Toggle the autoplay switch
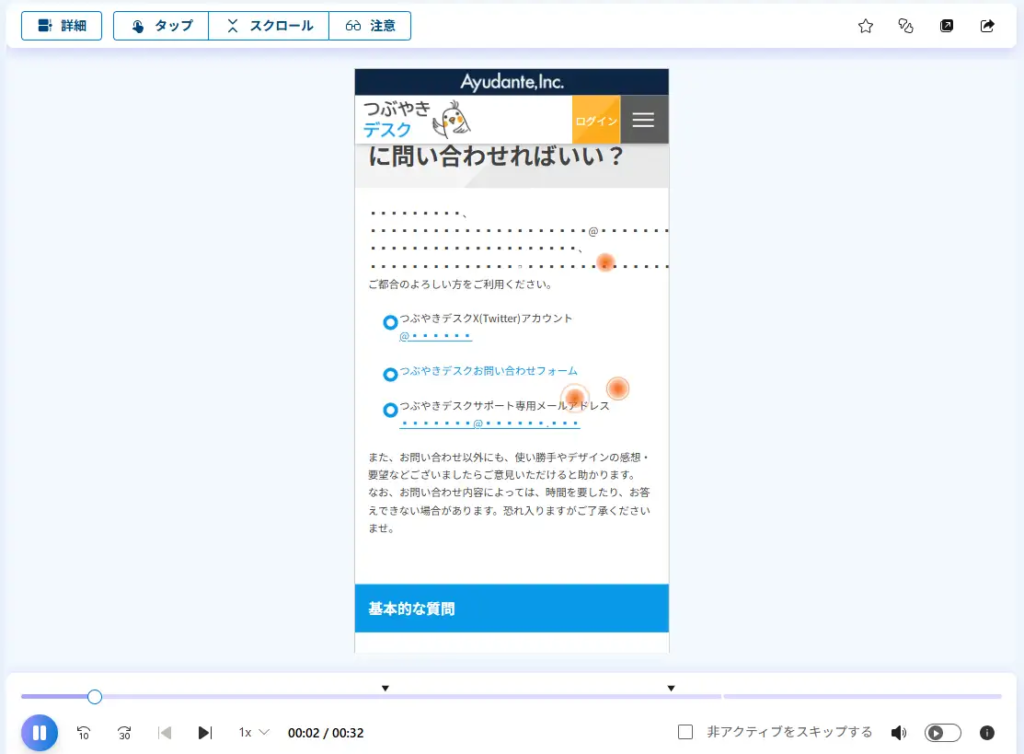This screenshot has width=1024, height=754. click(x=942, y=733)
